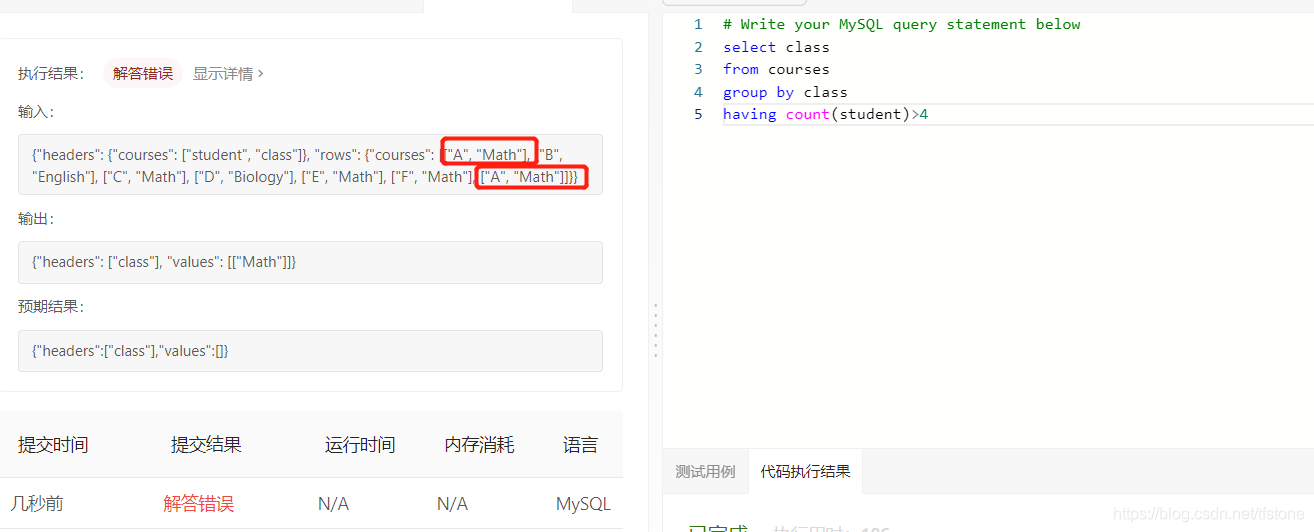Viewport: 1314px width, 532px height.
Task: Switch to the 代码执行结果 tab
Action: (805, 471)
